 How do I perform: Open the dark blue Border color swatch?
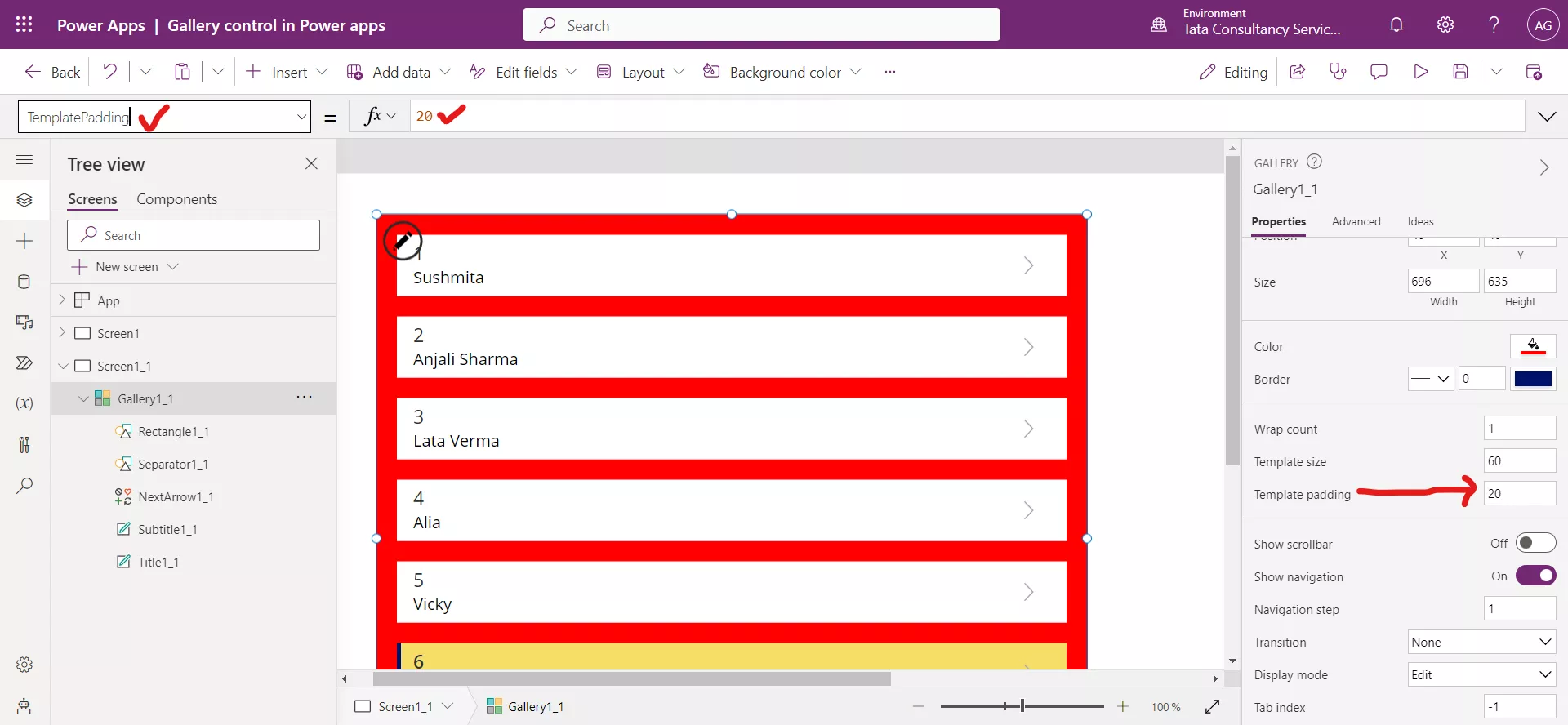click(1533, 379)
